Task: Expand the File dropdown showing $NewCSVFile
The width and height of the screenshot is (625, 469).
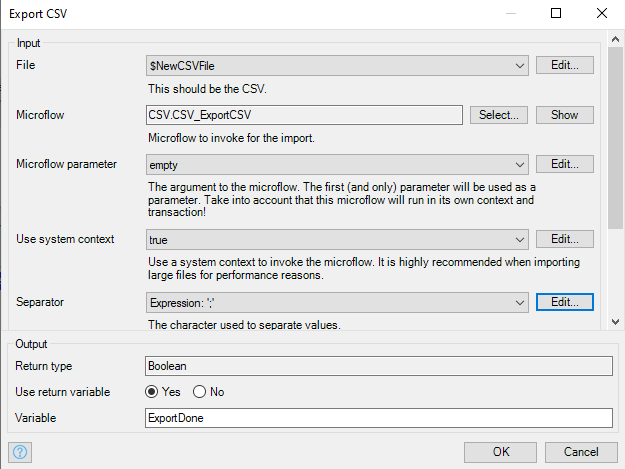Action: [337, 65]
